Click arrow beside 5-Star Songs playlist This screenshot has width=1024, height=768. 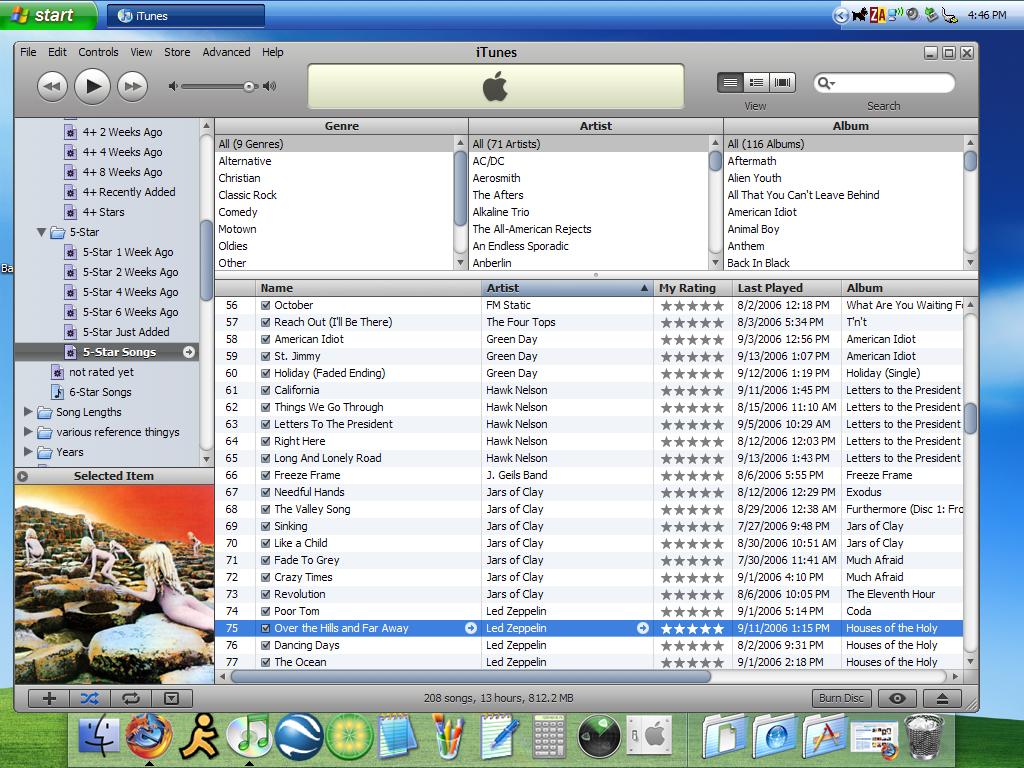click(189, 352)
